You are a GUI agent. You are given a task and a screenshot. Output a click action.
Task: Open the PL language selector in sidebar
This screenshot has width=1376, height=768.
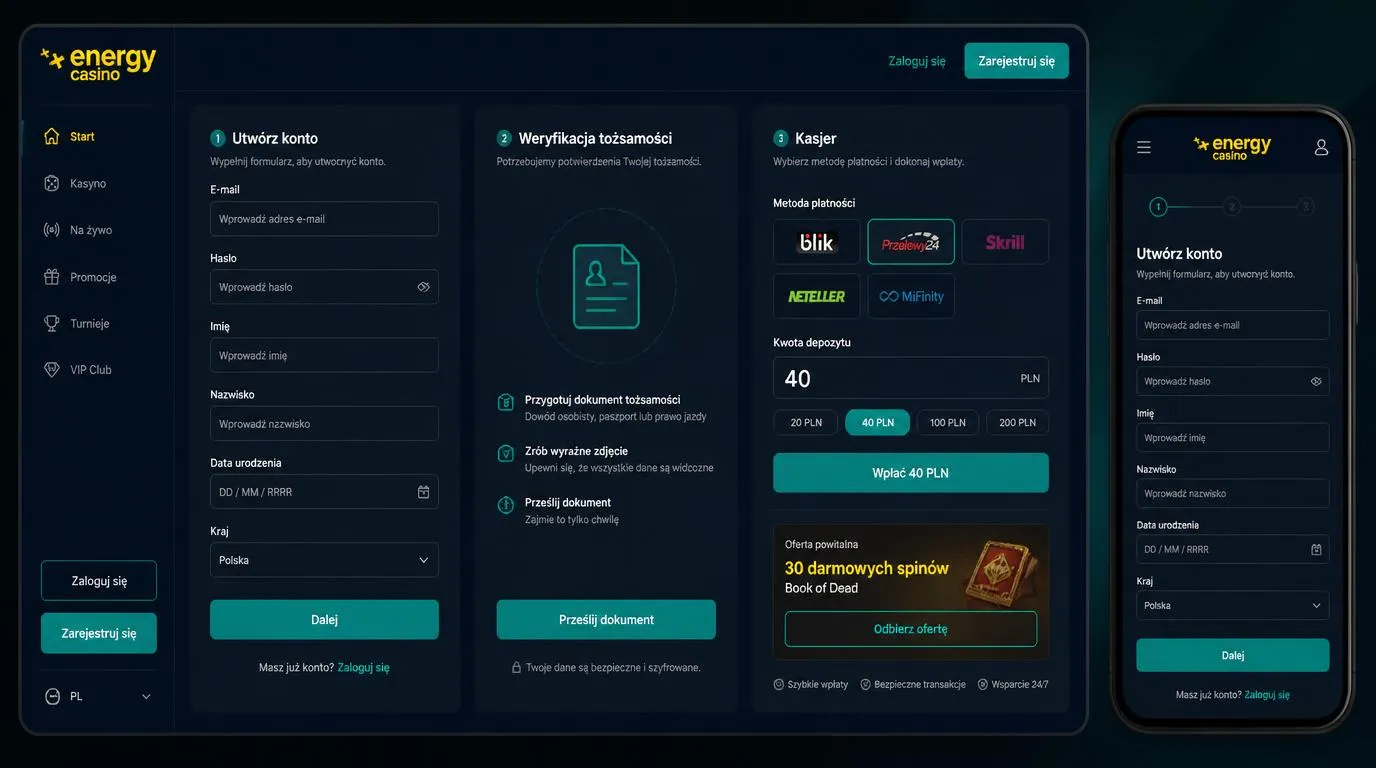point(99,696)
